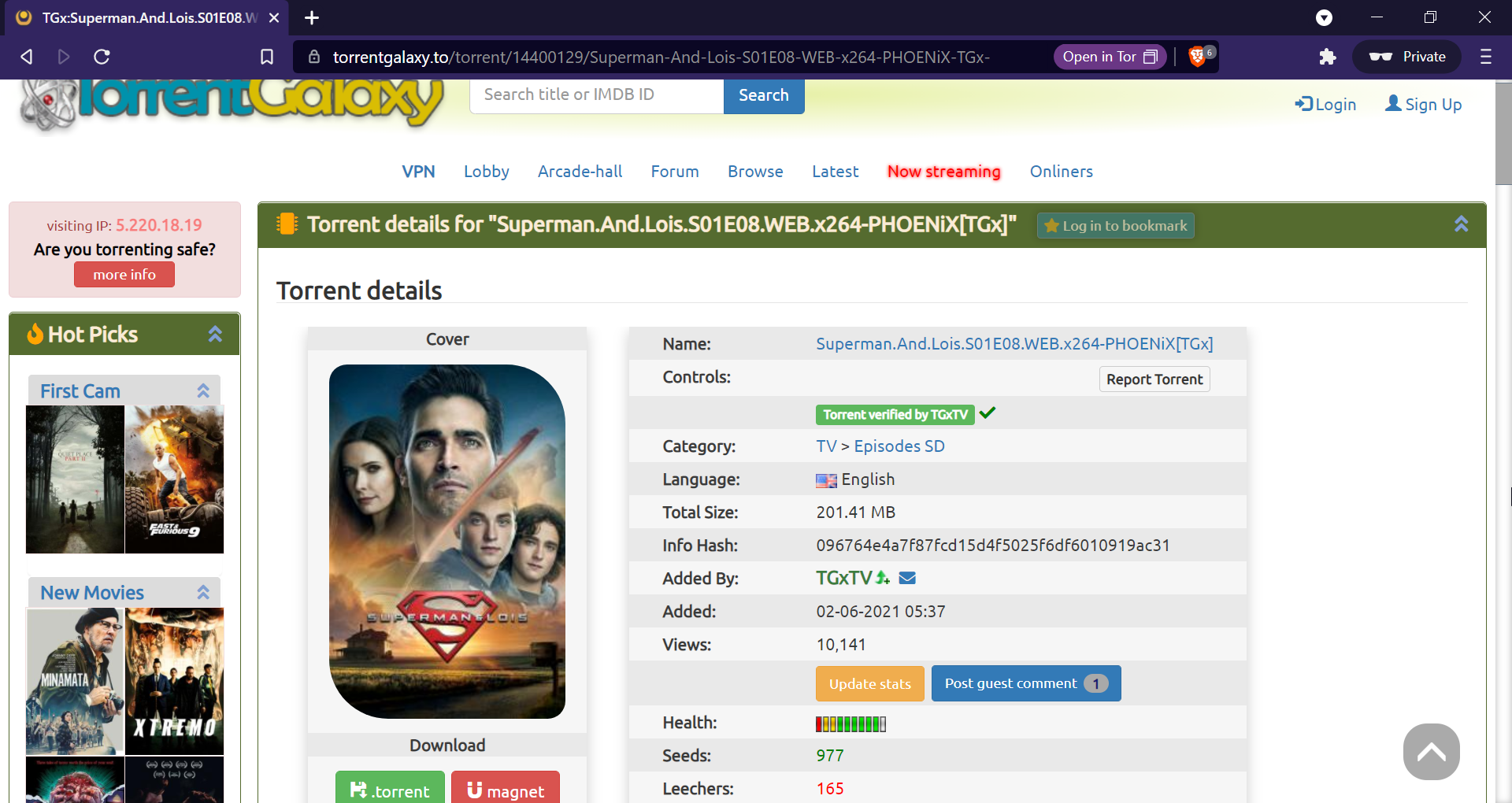Screen dimensions: 1512x803
Task: Collapse the Hot Picks section
Action: [215, 334]
